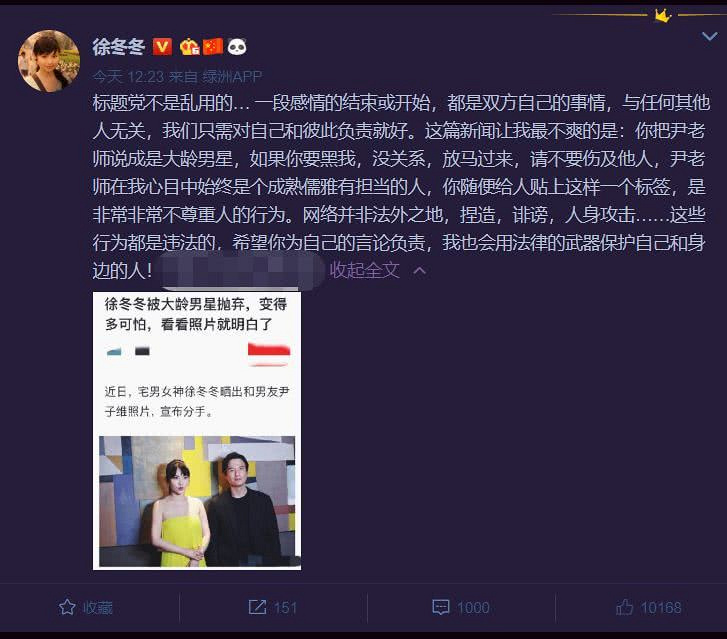Image resolution: width=727 pixels, height=639 pixels.
Task: Open the 绿洲APP source link
Action: (232, 77)
